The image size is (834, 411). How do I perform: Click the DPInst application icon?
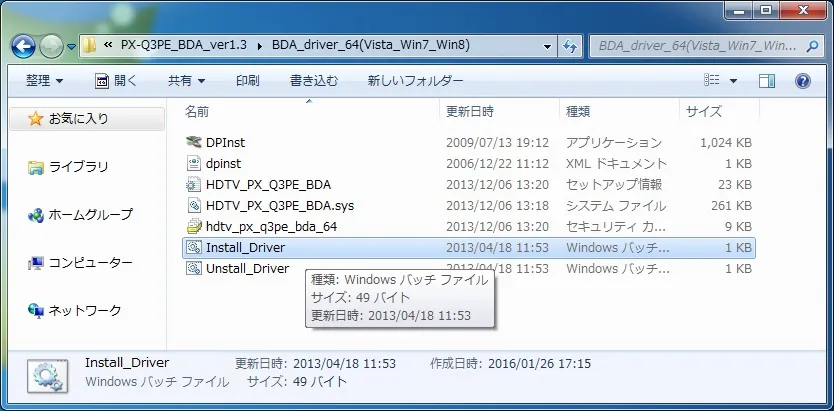(194, 142)
